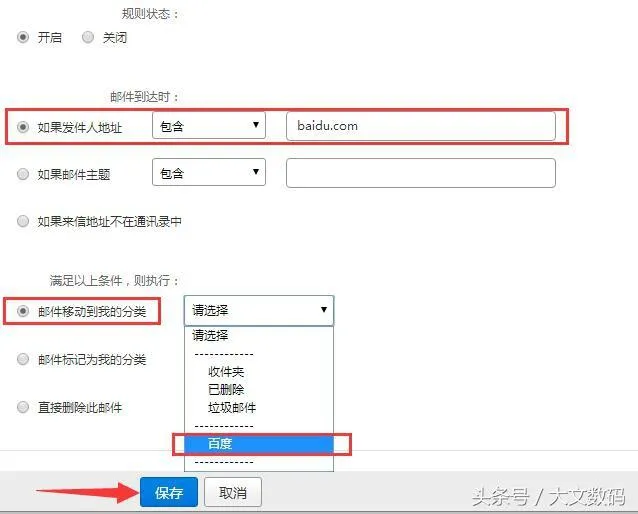Select 直接删除此邮件 action radio

(23, 407)
